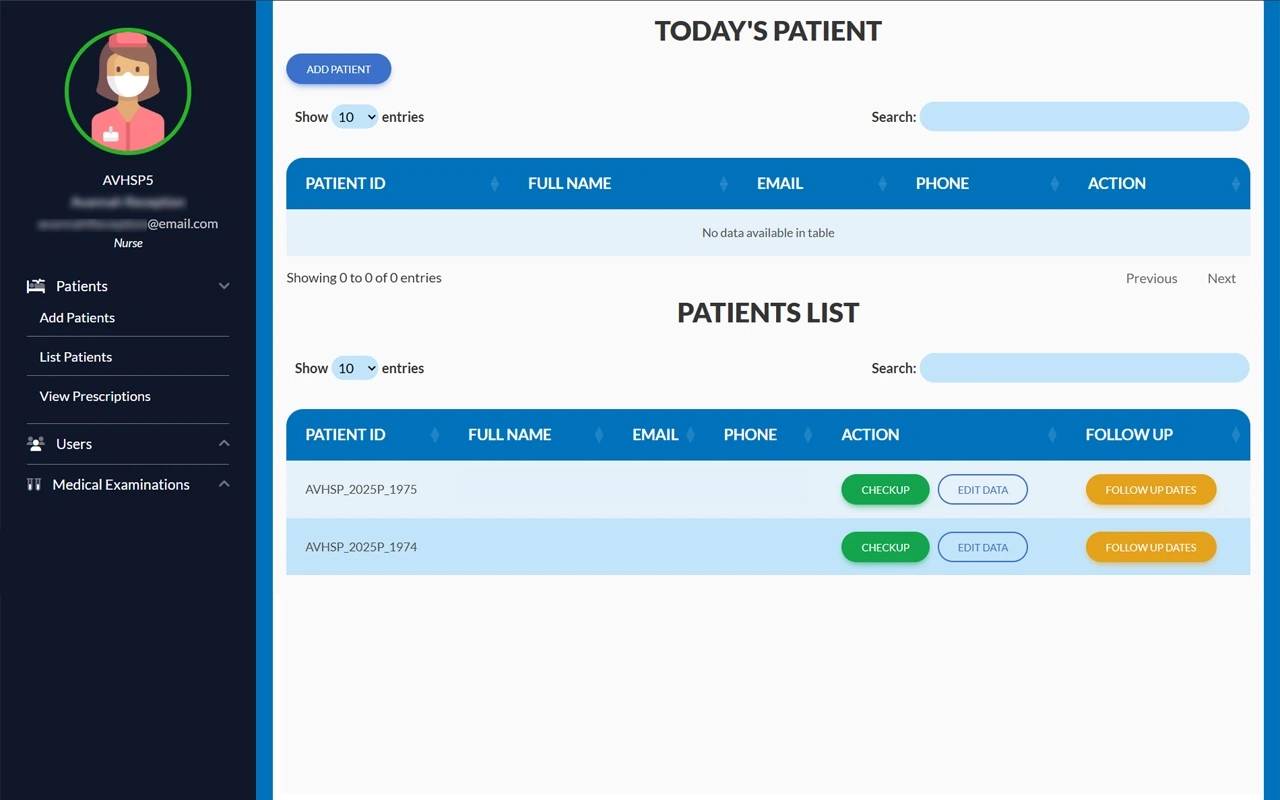This screenshot has width=1280, height=800.
Task: Click the hospital bed Patients icon
Action: [36, 286]
